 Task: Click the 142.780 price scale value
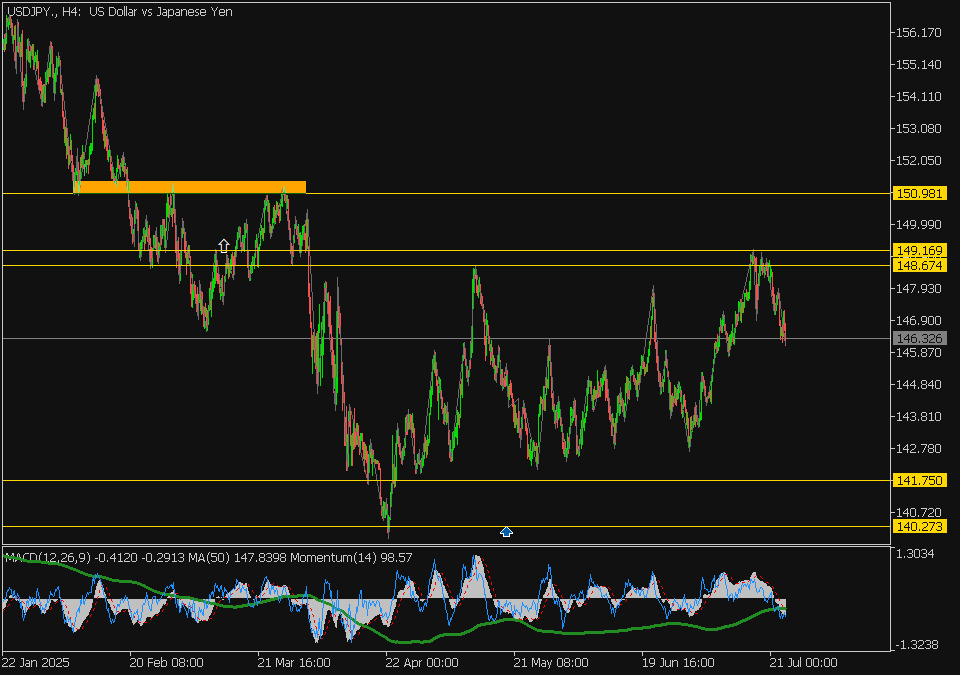pos(918,448)
